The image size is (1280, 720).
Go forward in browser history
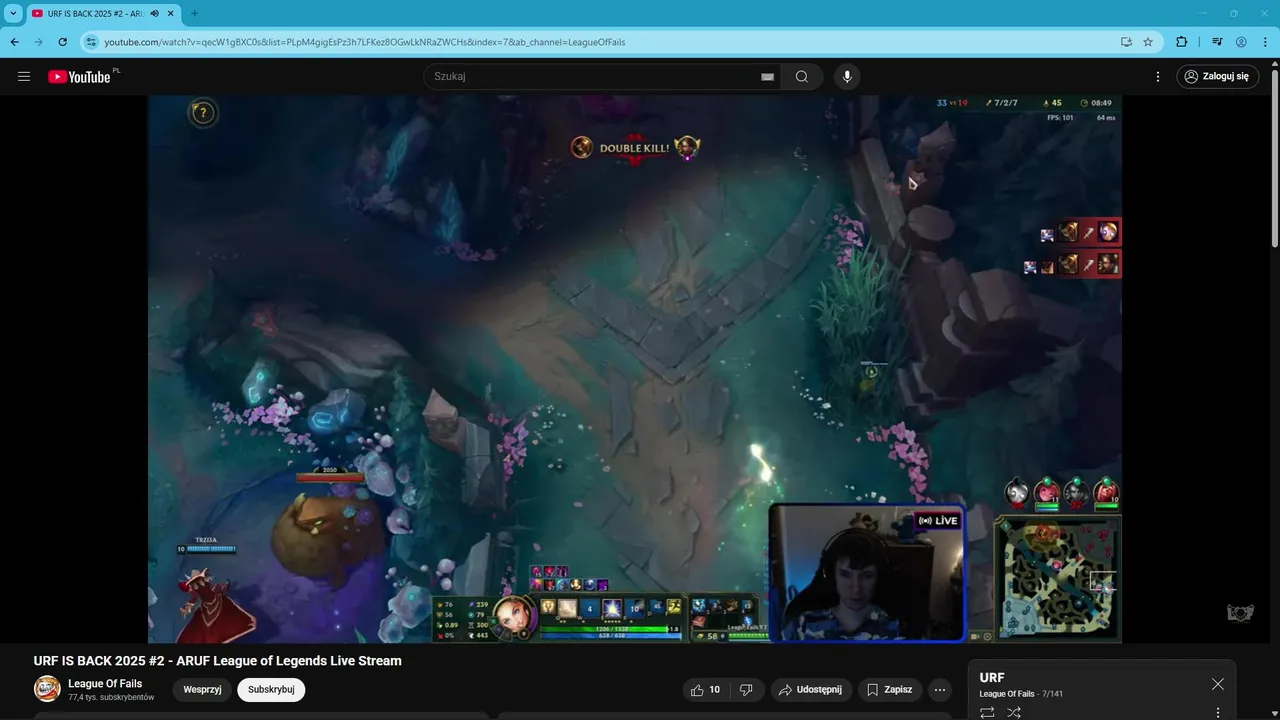pos(39,42)
